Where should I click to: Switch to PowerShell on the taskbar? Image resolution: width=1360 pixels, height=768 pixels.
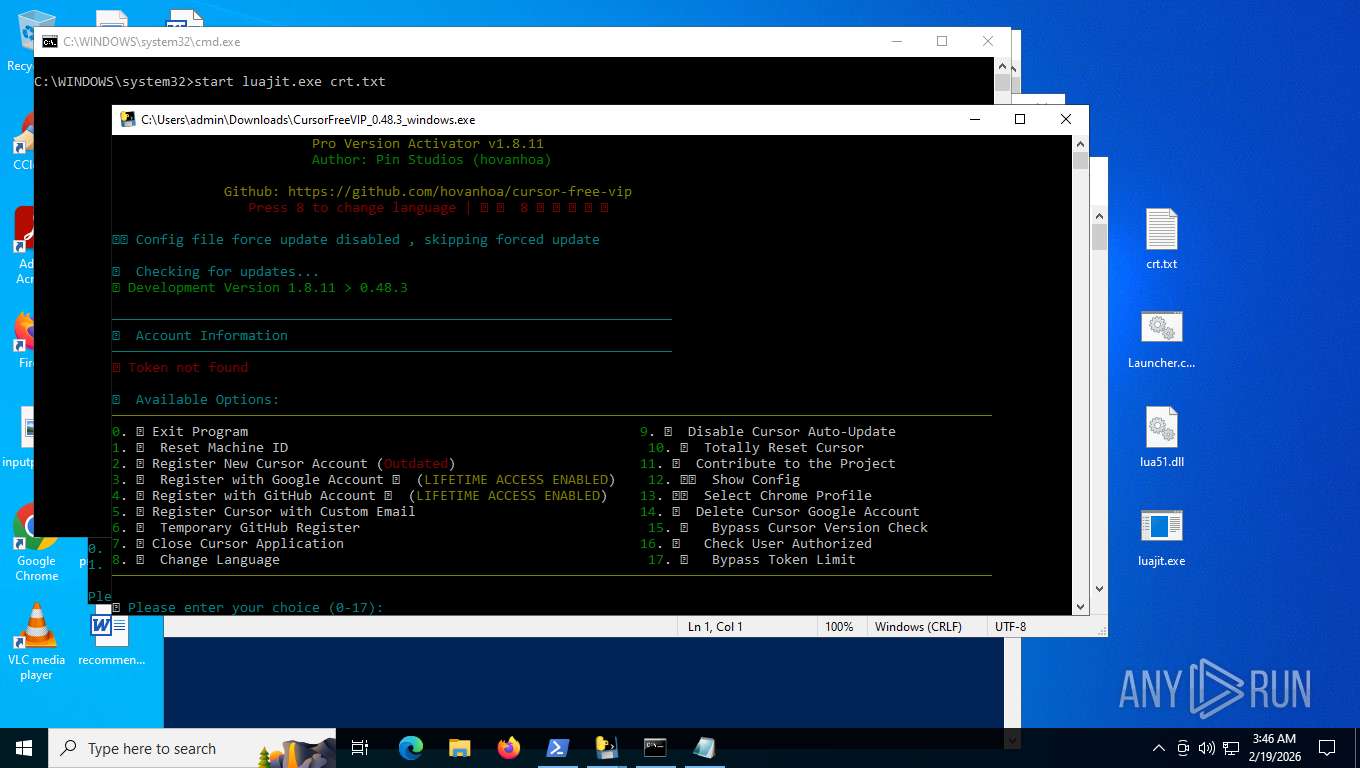[558, 748]
